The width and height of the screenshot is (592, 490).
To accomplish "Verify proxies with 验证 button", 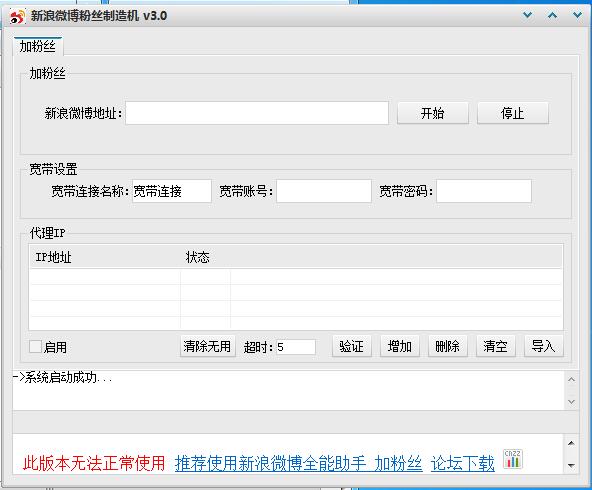I will 352,346.
